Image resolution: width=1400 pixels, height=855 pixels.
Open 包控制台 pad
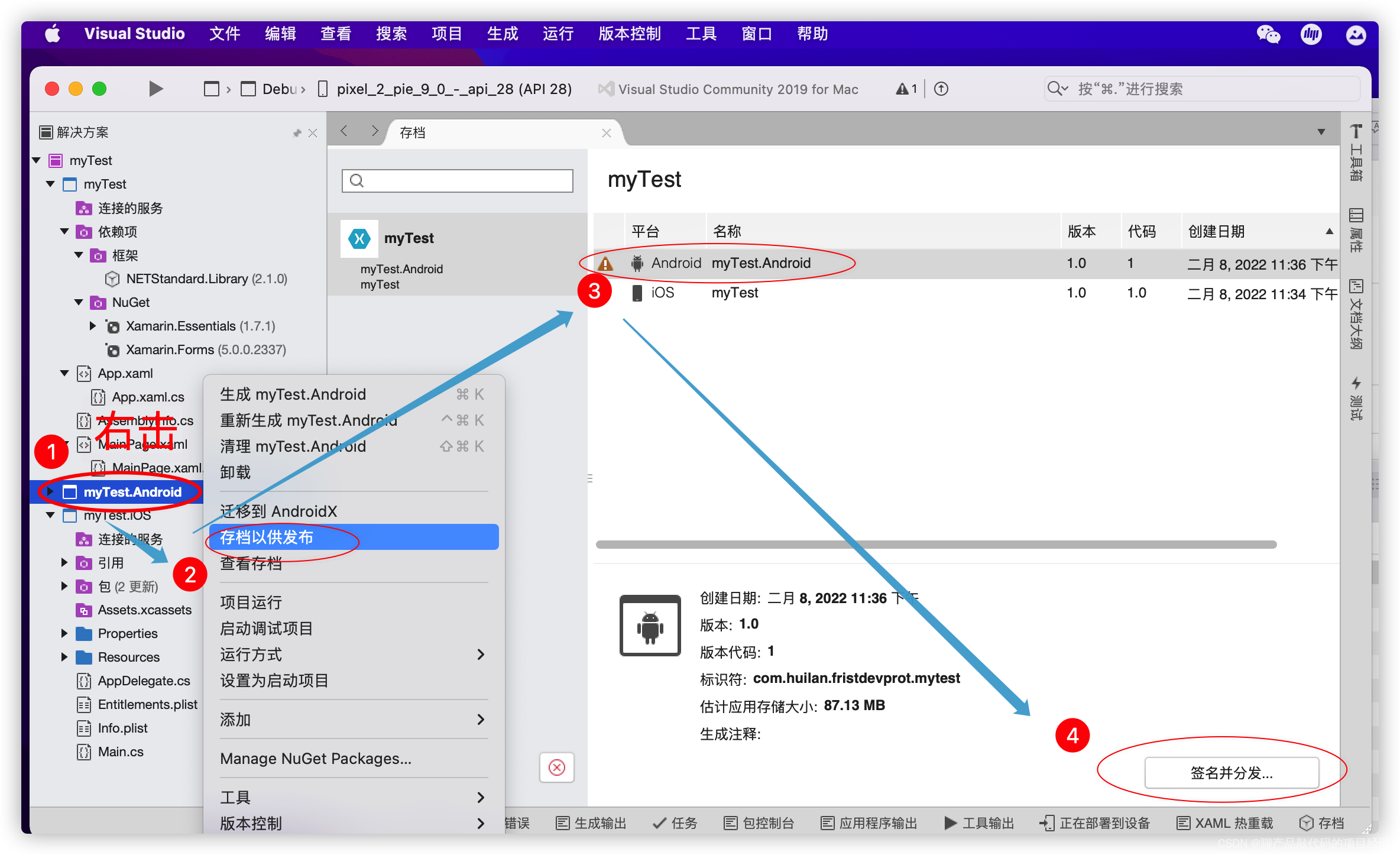(759, 823)
